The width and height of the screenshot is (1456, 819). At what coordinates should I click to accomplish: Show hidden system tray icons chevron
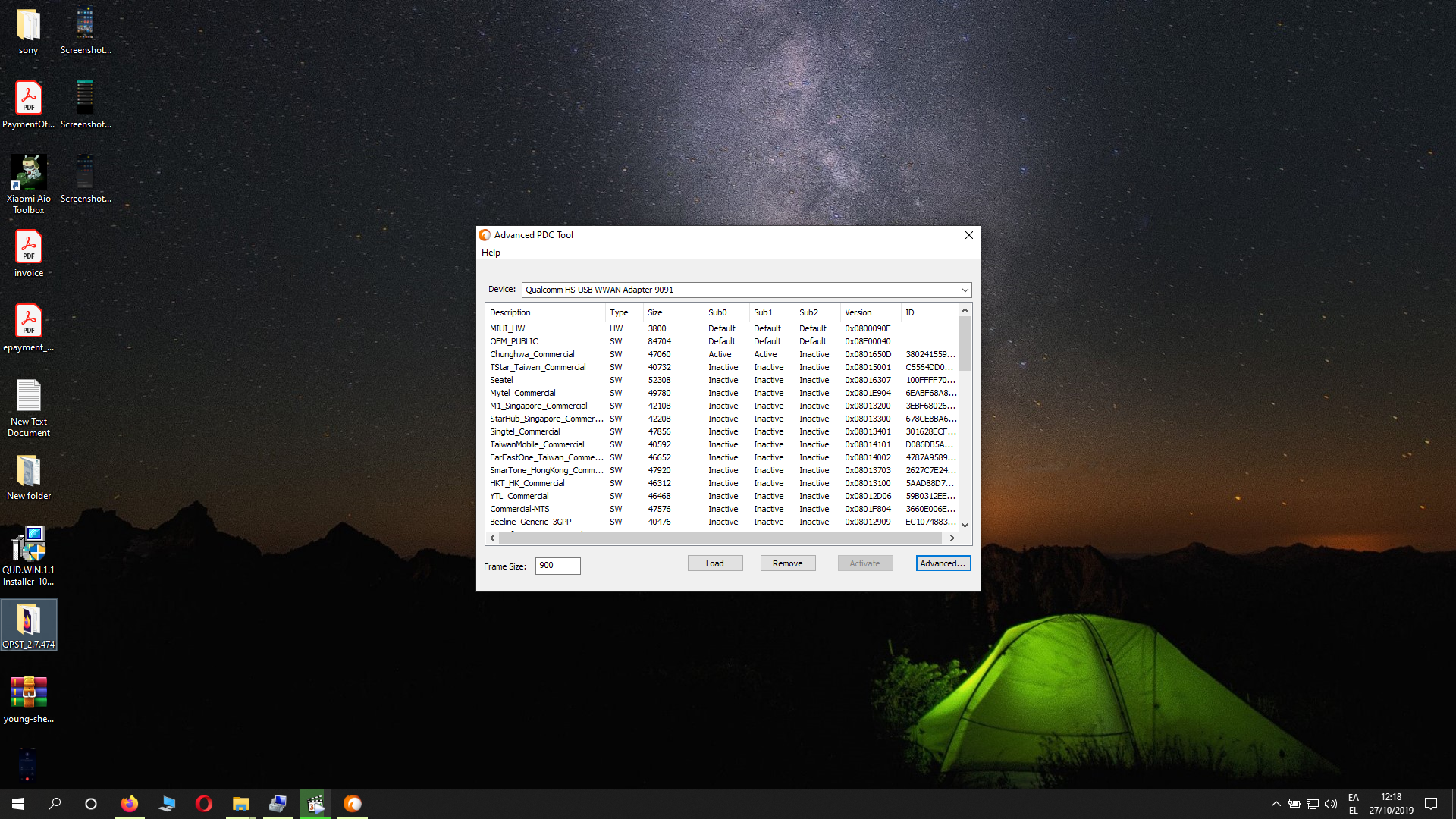point(1276,804)
